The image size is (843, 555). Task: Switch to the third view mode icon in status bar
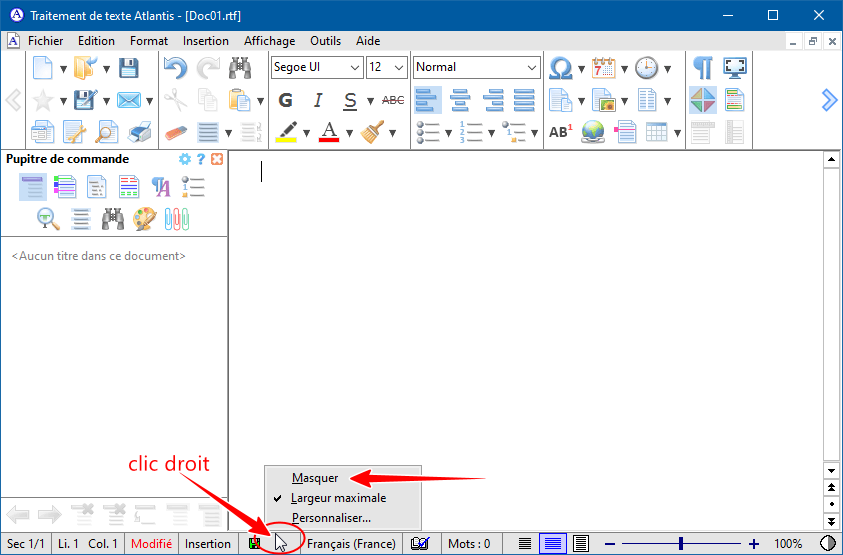coord(581,544)
